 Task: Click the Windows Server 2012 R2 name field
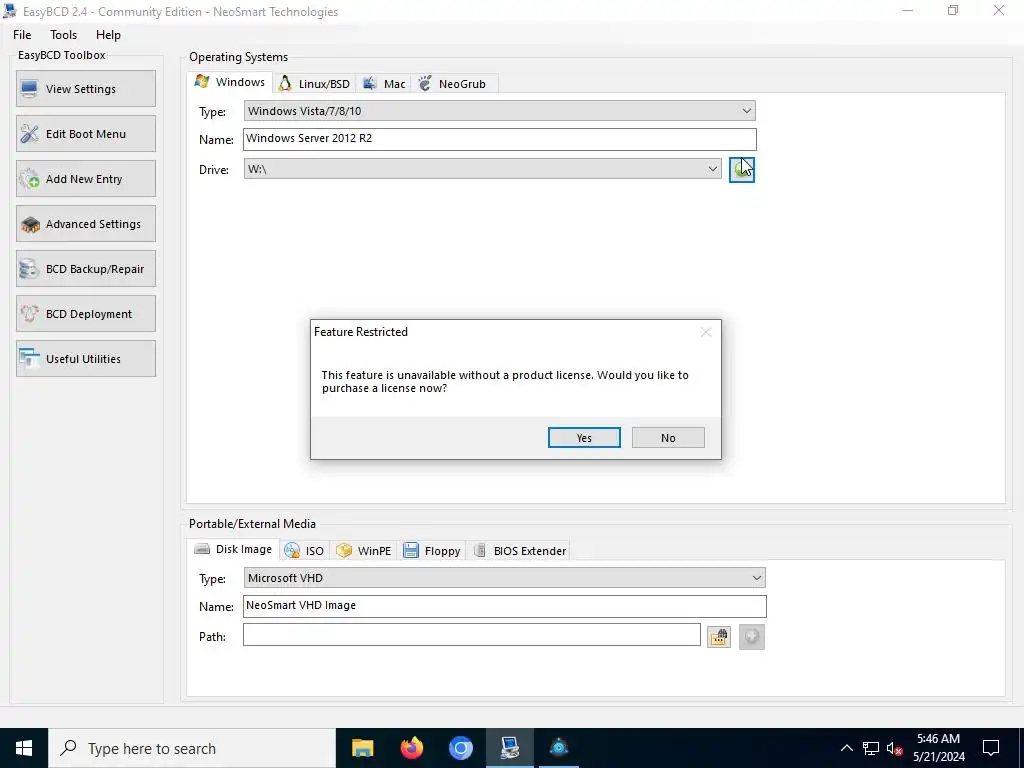click(500, 139)
